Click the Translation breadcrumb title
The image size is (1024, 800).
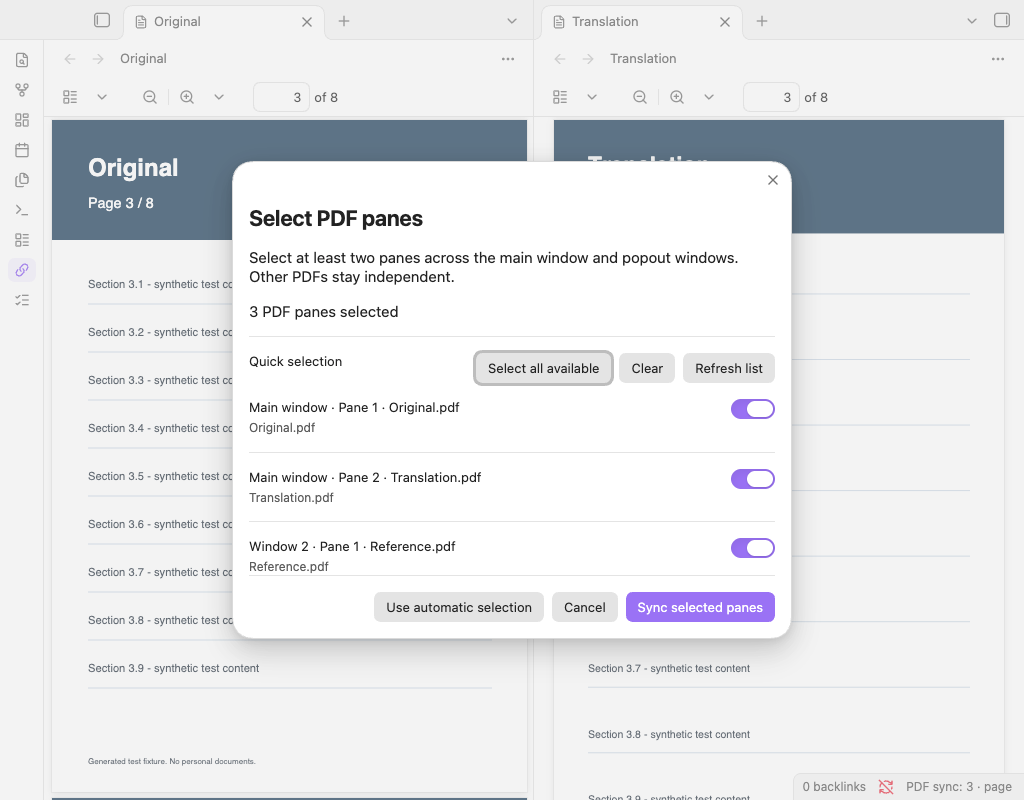pyautogui.click(x=643, y=59)
